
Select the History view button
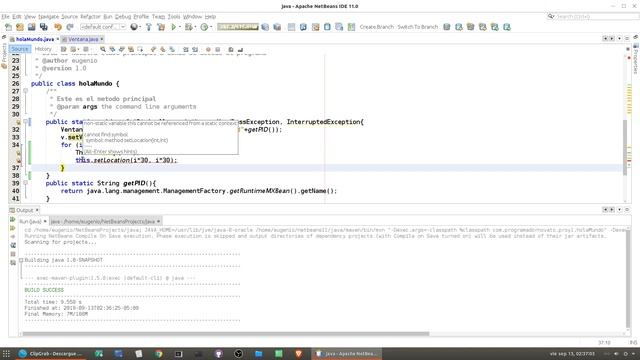[43, 49]
